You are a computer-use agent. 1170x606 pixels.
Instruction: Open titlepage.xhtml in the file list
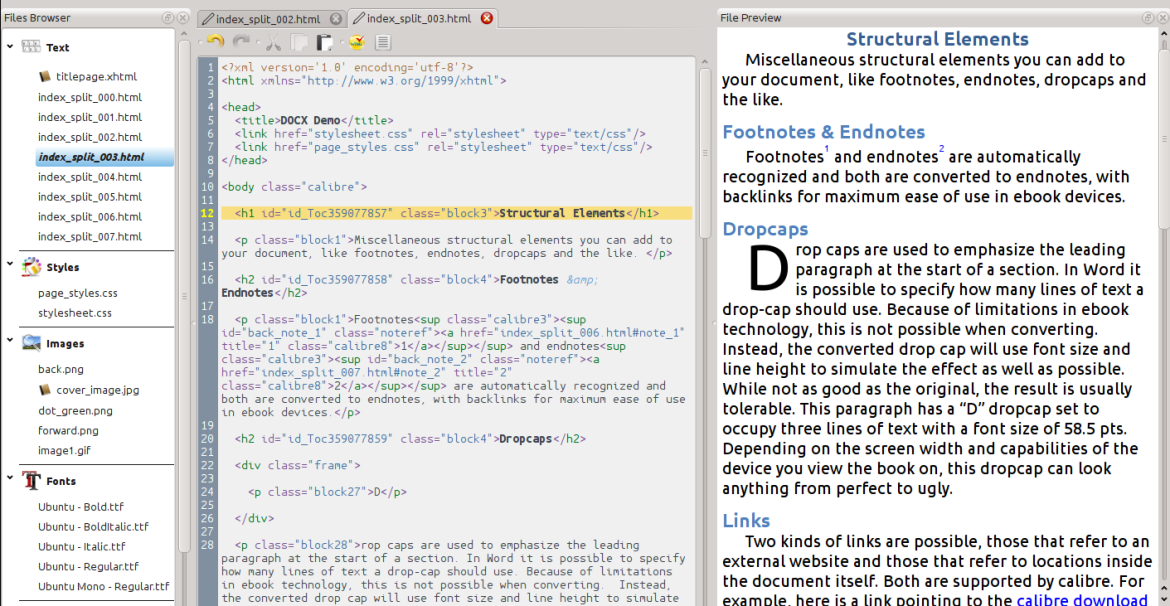tap(96, 76)
